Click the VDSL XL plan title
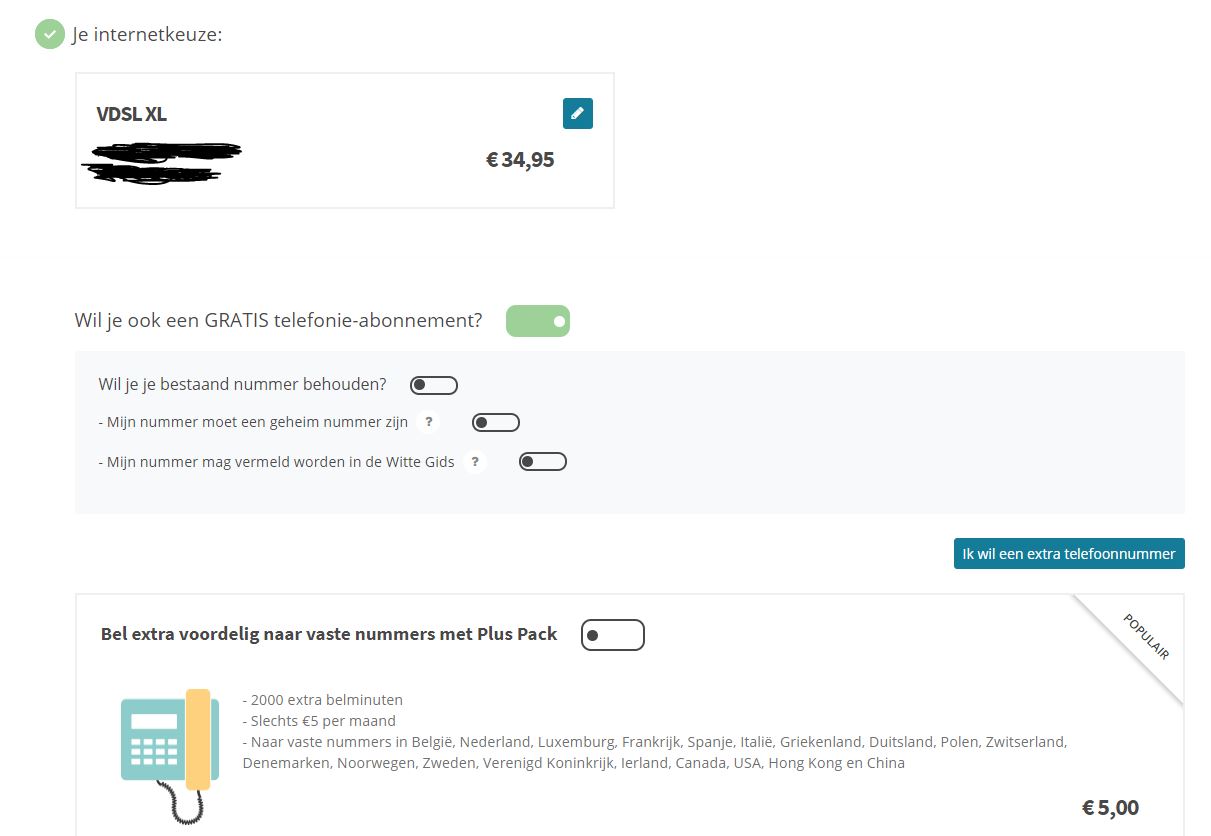This screenshot has width=1211, height=836. pyautogui.click(x=131, y=114)
